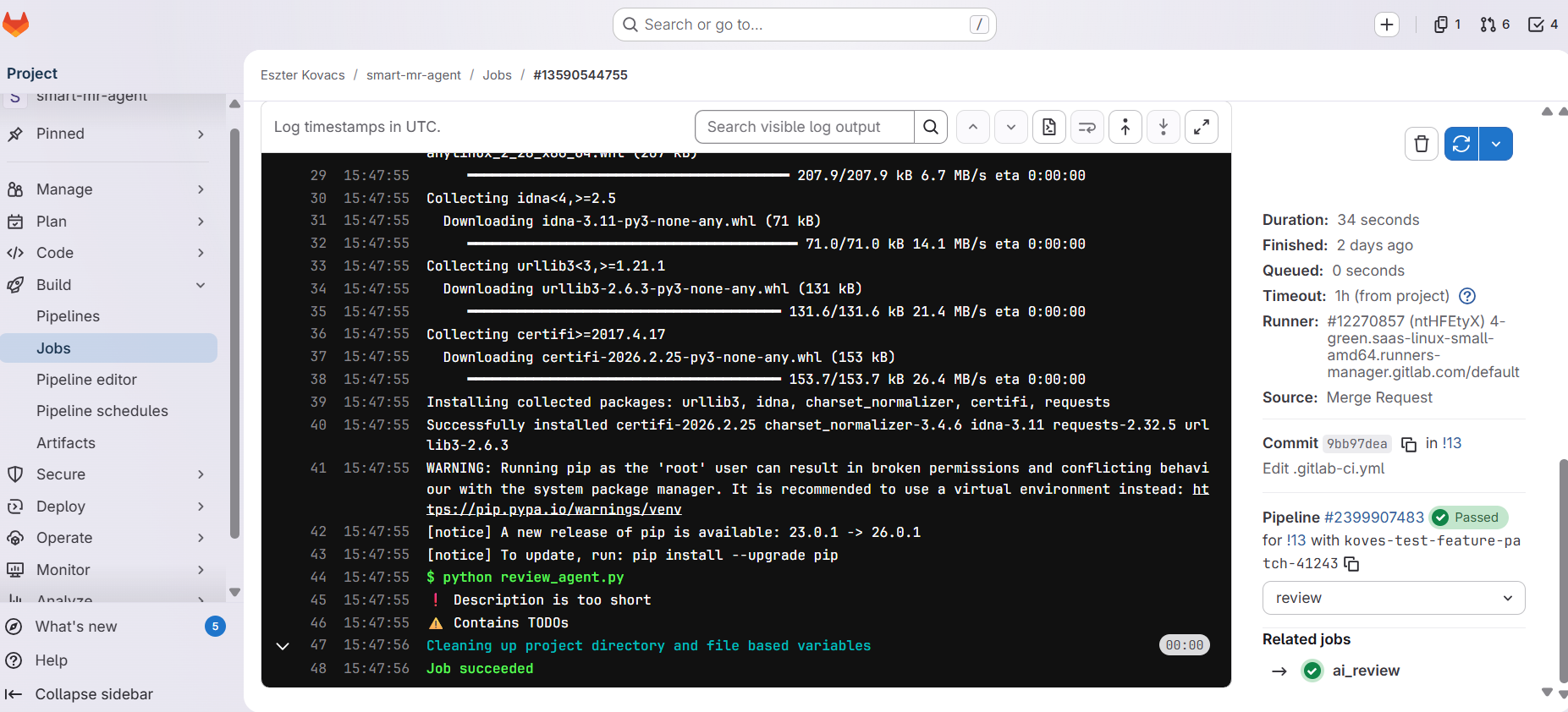The height and width of the screenshot is (712, 1568).
Task: Expand the Operate menu
Action: point(201,538)
